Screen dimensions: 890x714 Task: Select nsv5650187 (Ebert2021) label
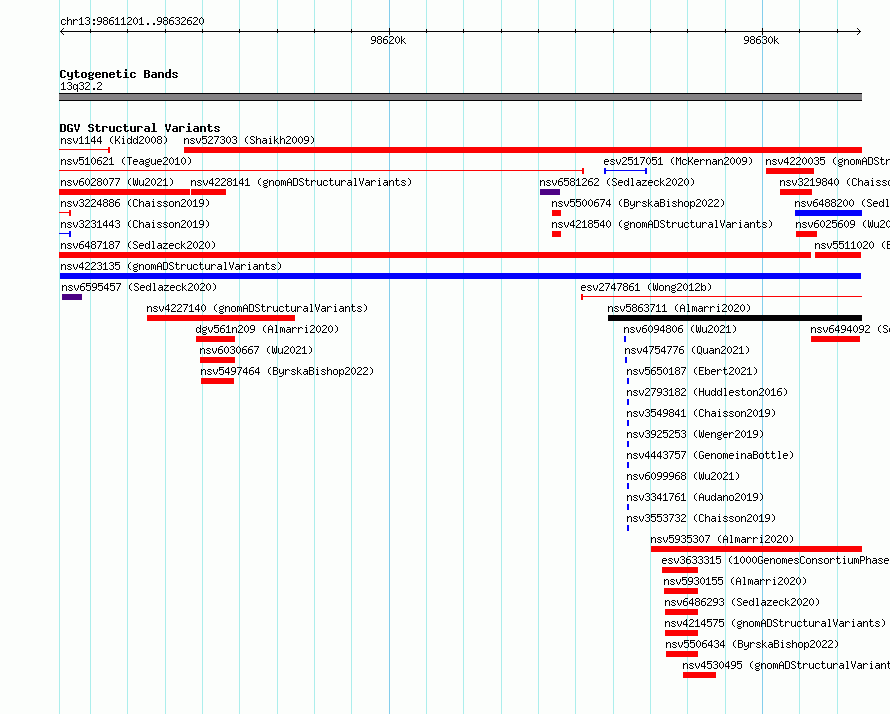[692, 371]
